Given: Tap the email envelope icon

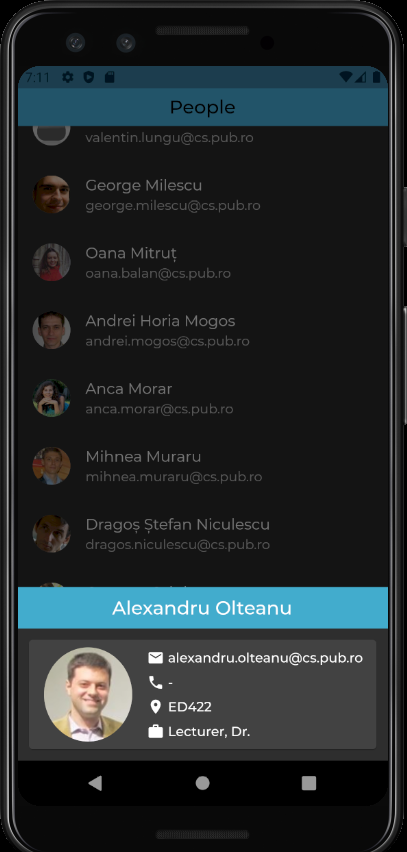Looking at the screenshot, I should tap(155, 658).
